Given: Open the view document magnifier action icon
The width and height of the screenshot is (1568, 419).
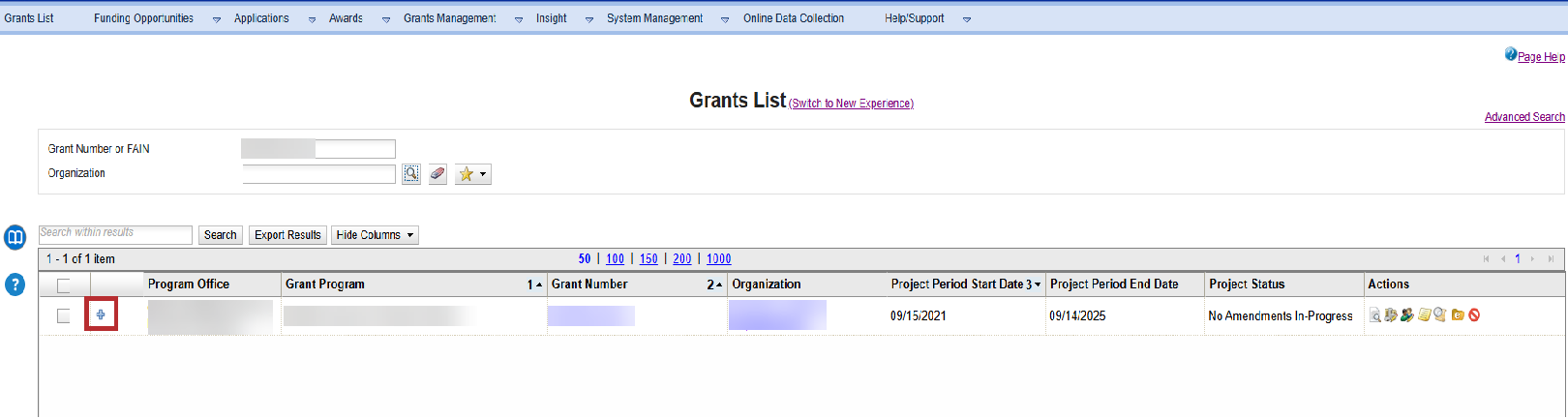Looking at the screenshot, I should tap(1374, 315).
